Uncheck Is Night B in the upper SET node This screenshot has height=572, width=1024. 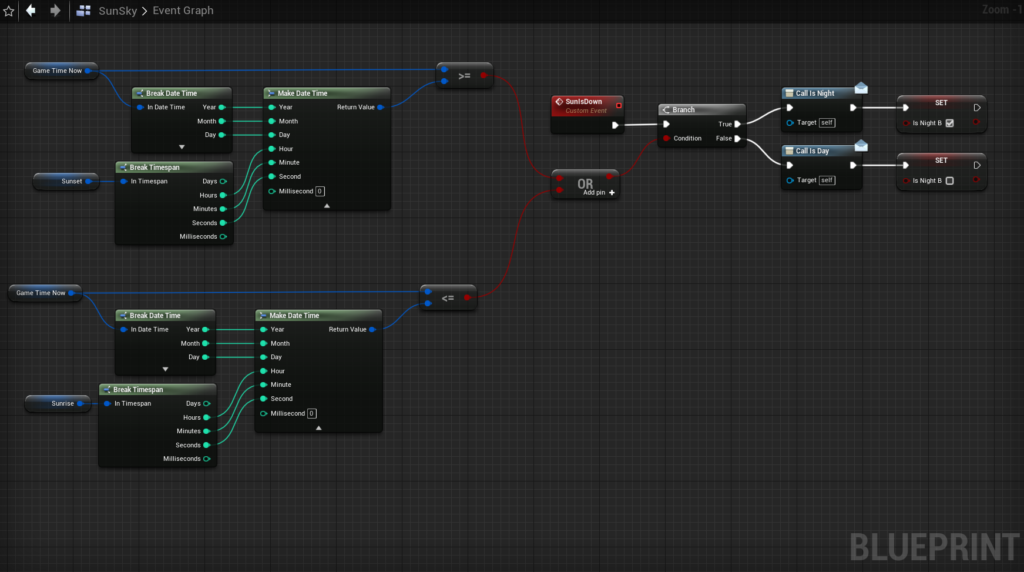(950, 123)
